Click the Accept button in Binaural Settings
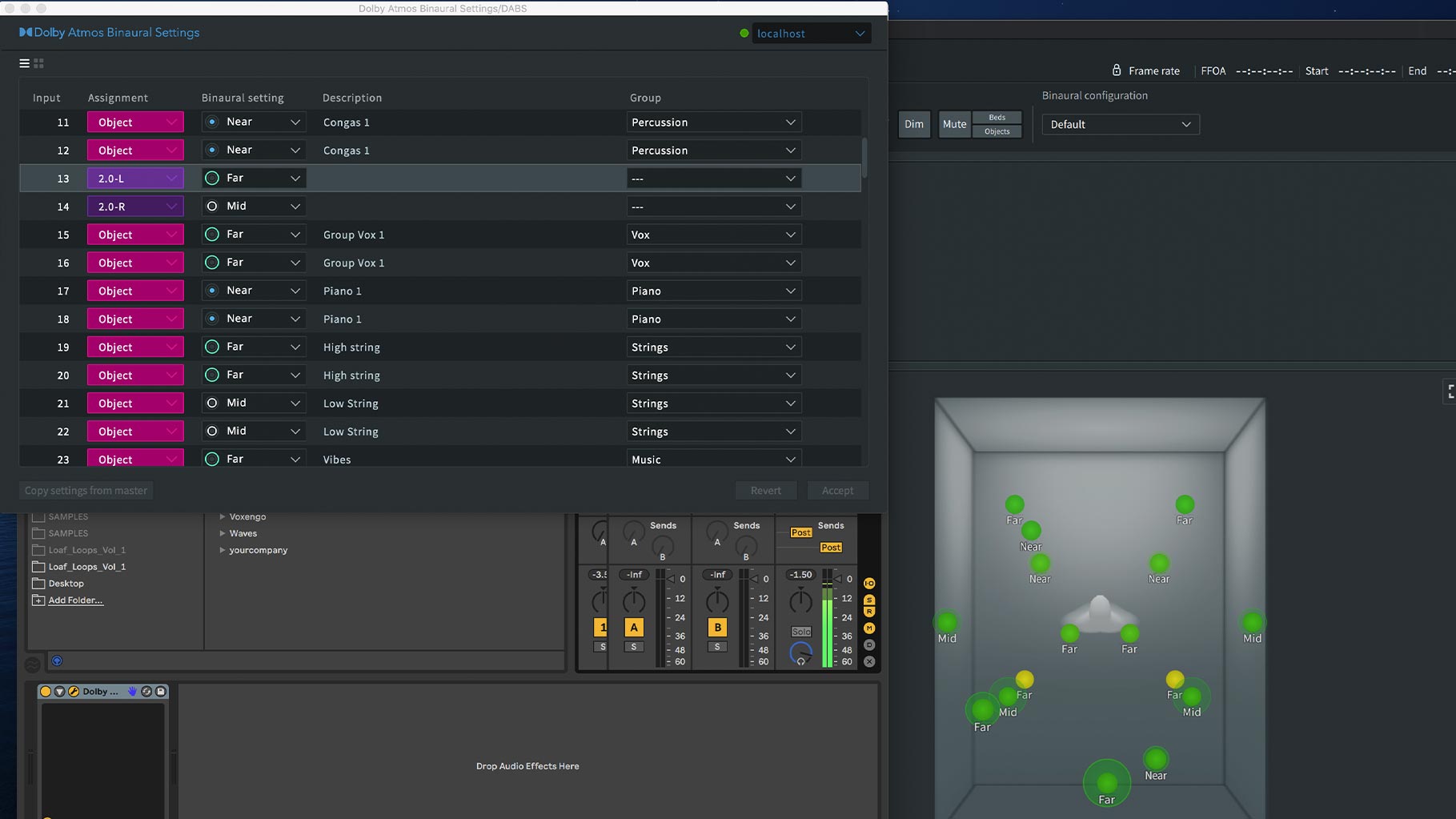Screen dimensions: 1456x819 837,490
